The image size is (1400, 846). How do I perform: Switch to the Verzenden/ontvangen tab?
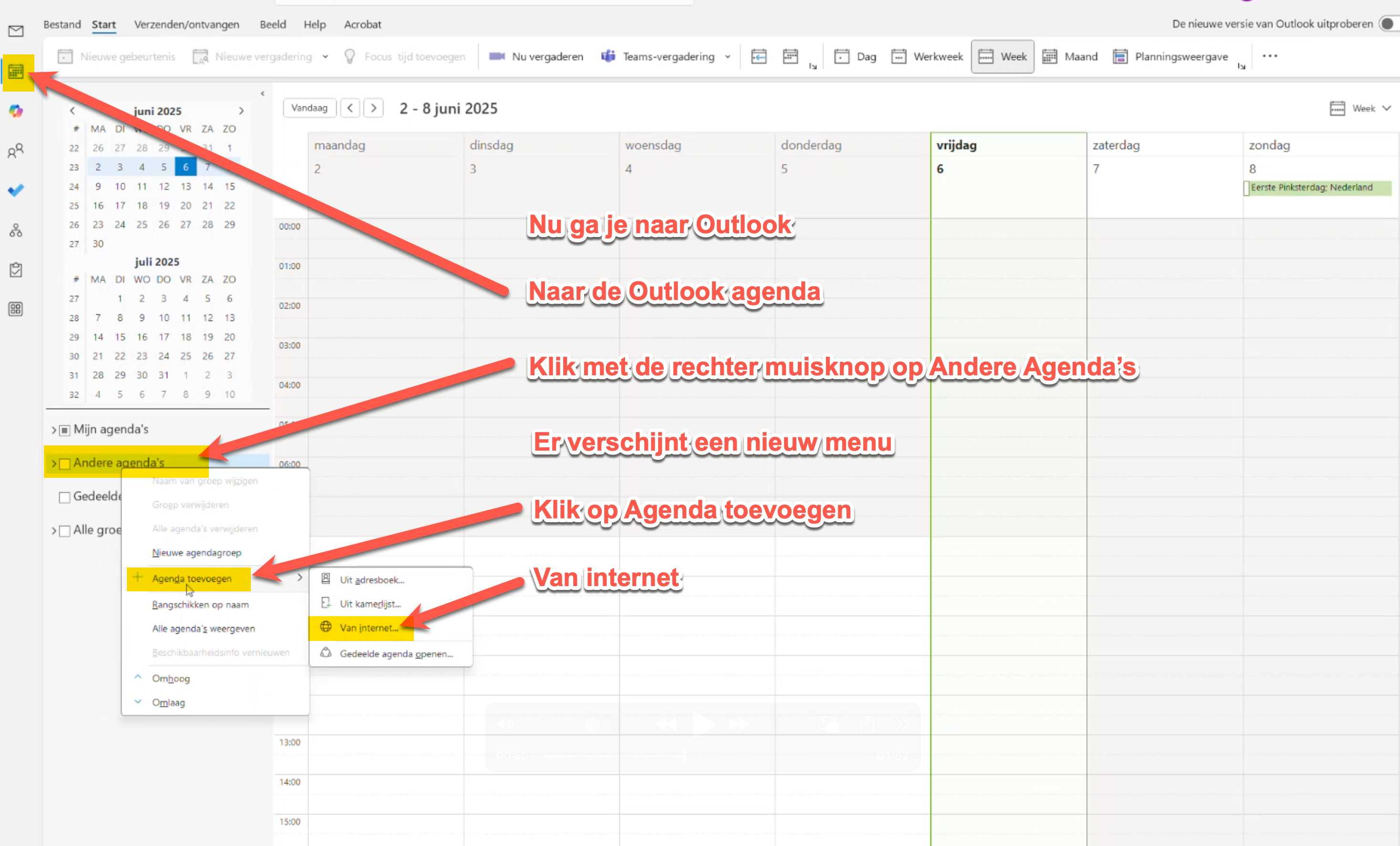point(186,24)
